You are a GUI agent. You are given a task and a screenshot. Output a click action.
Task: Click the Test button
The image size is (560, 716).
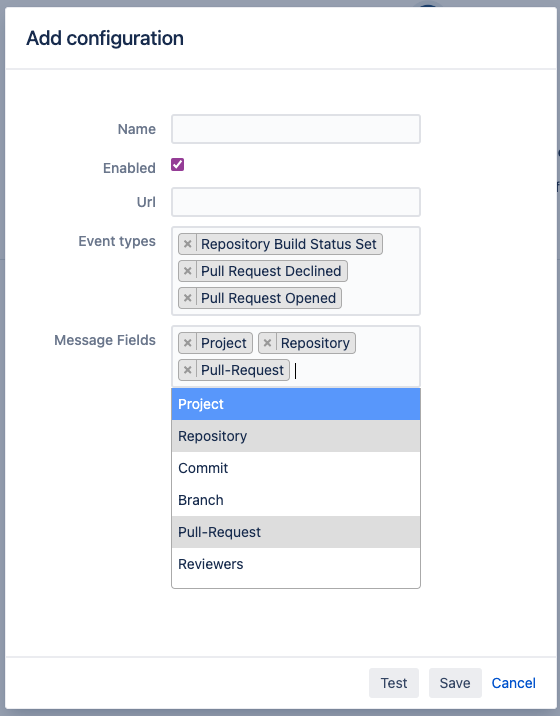coord(394,683)
